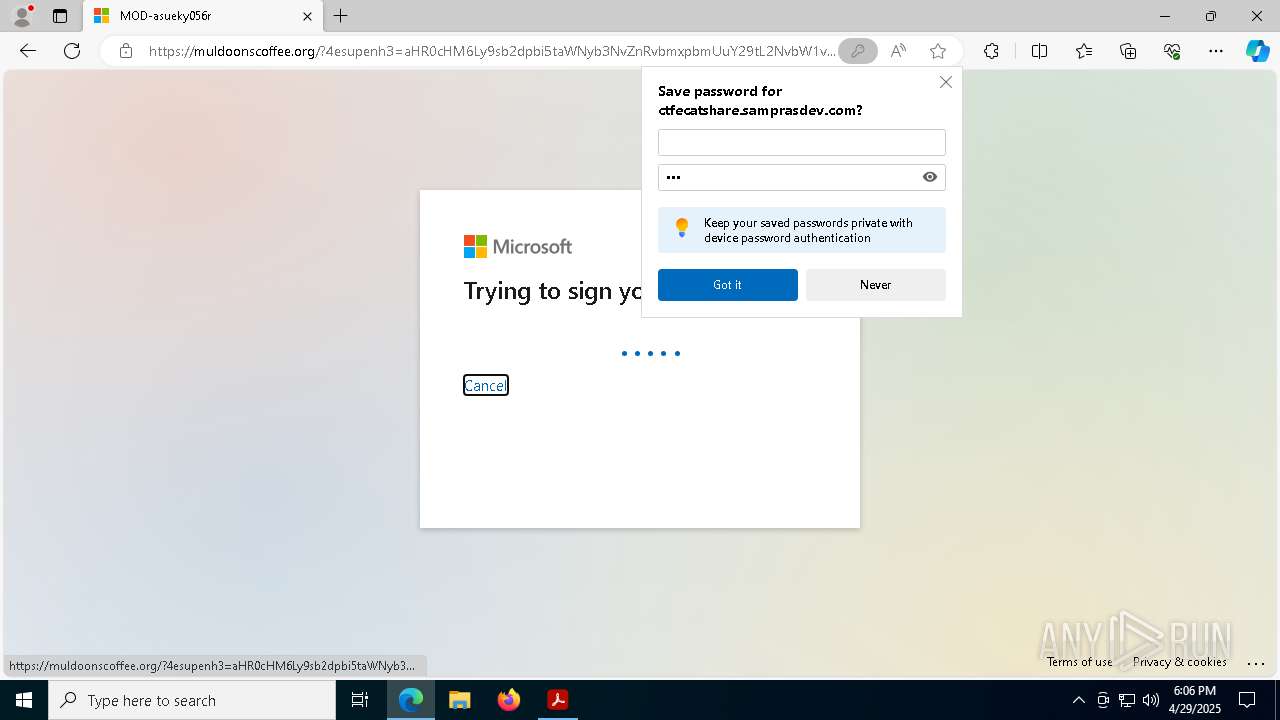Activate Read aloud icon
The image size is (1280, 720).
pos(898,51)
